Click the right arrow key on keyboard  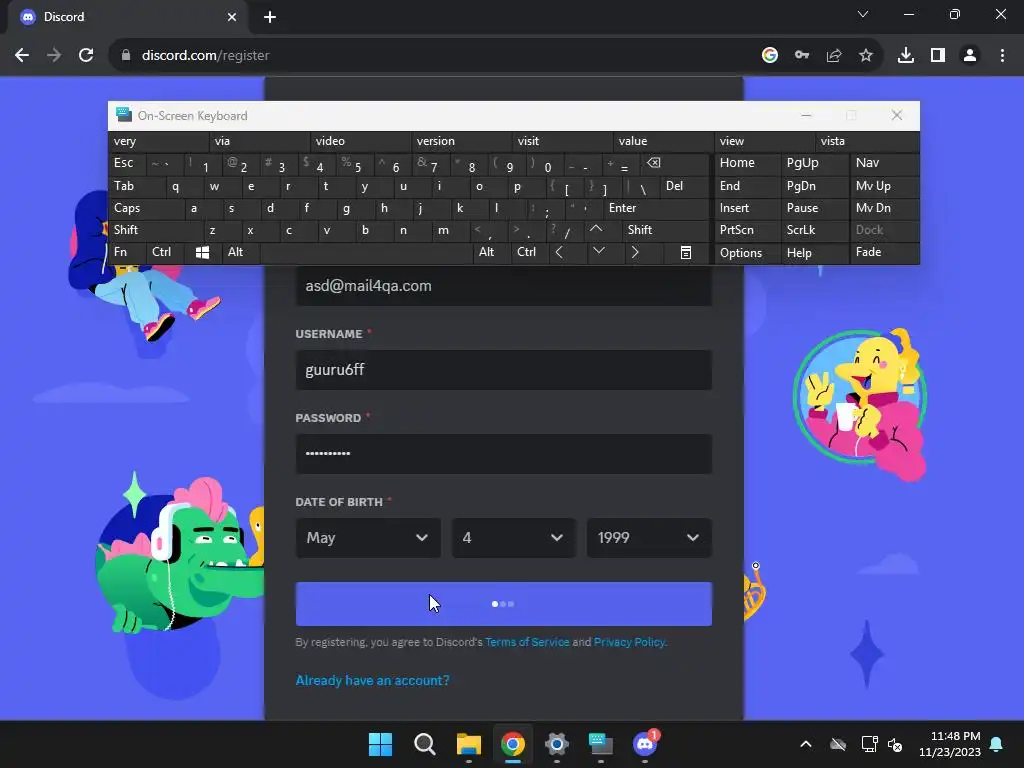635,253
